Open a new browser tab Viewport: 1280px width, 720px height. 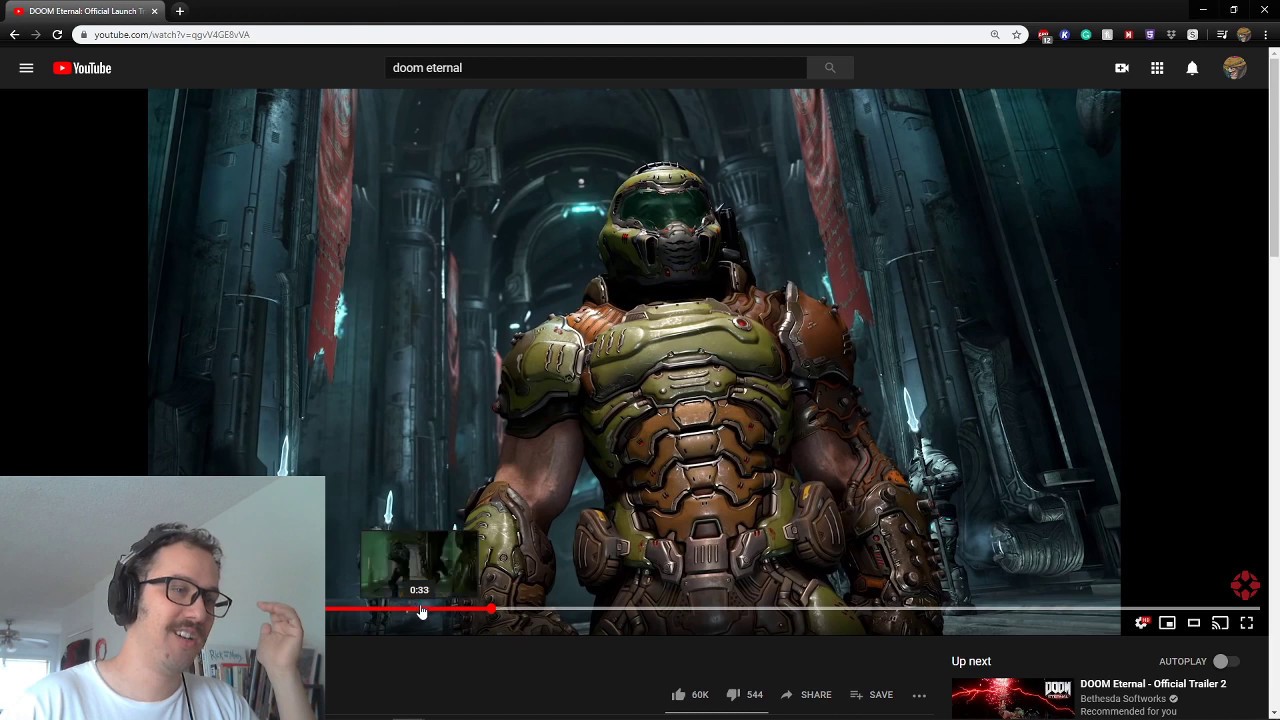click(179, 11)
